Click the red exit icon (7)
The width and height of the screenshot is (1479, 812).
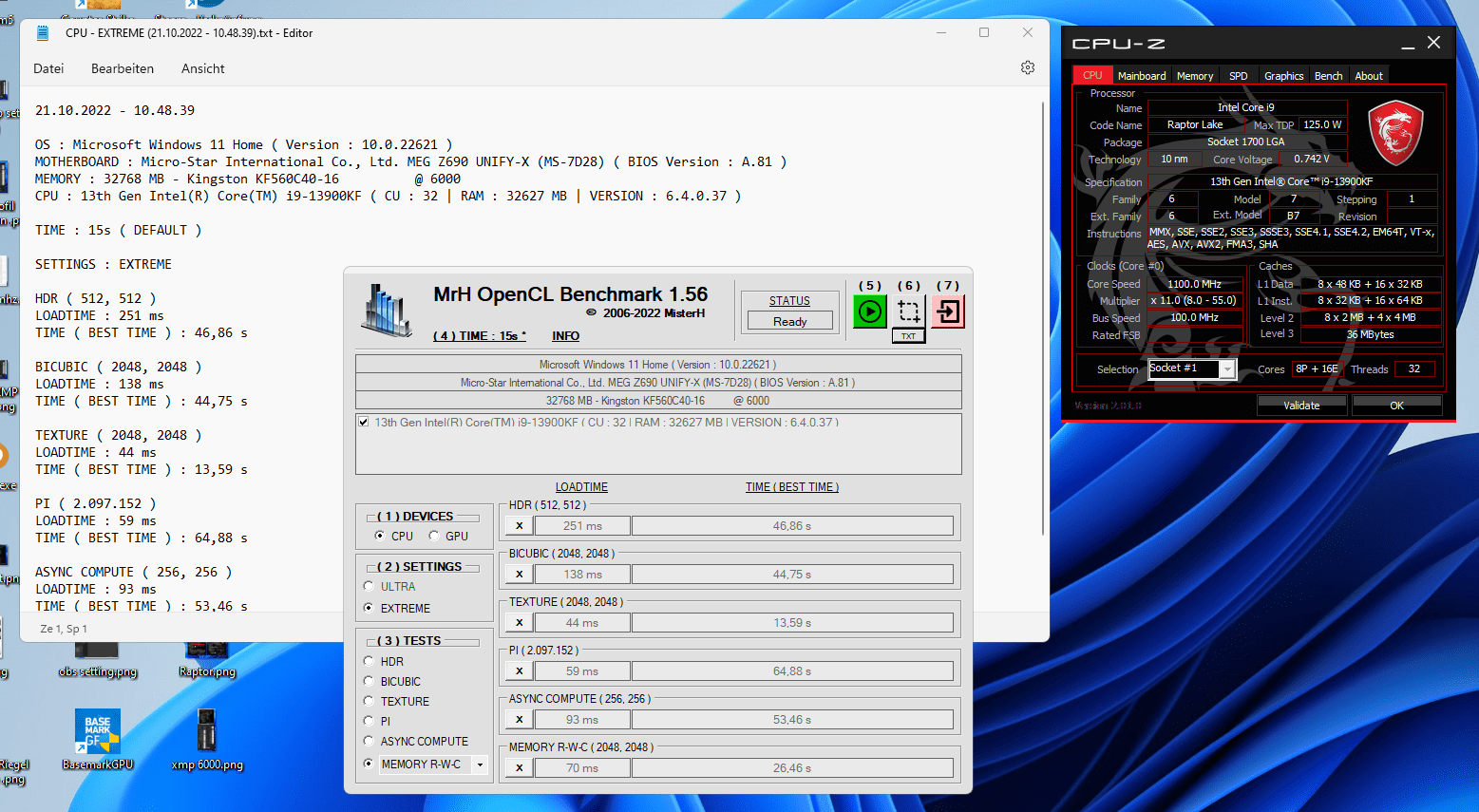pyautogui.click(x=948, y=312)
